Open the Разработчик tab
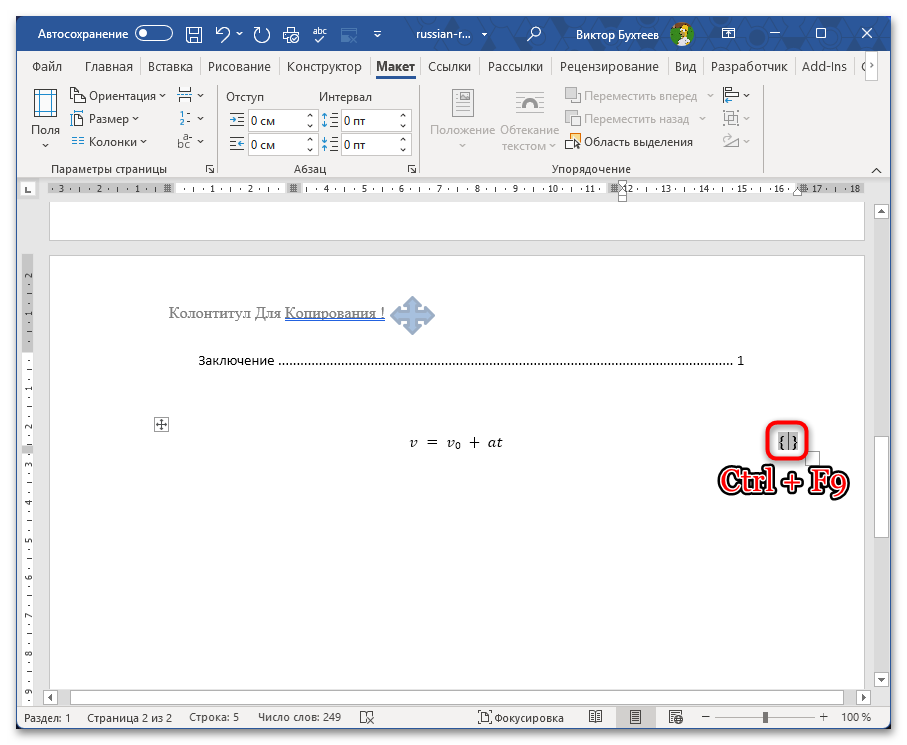907x745 pixels. 749,67
